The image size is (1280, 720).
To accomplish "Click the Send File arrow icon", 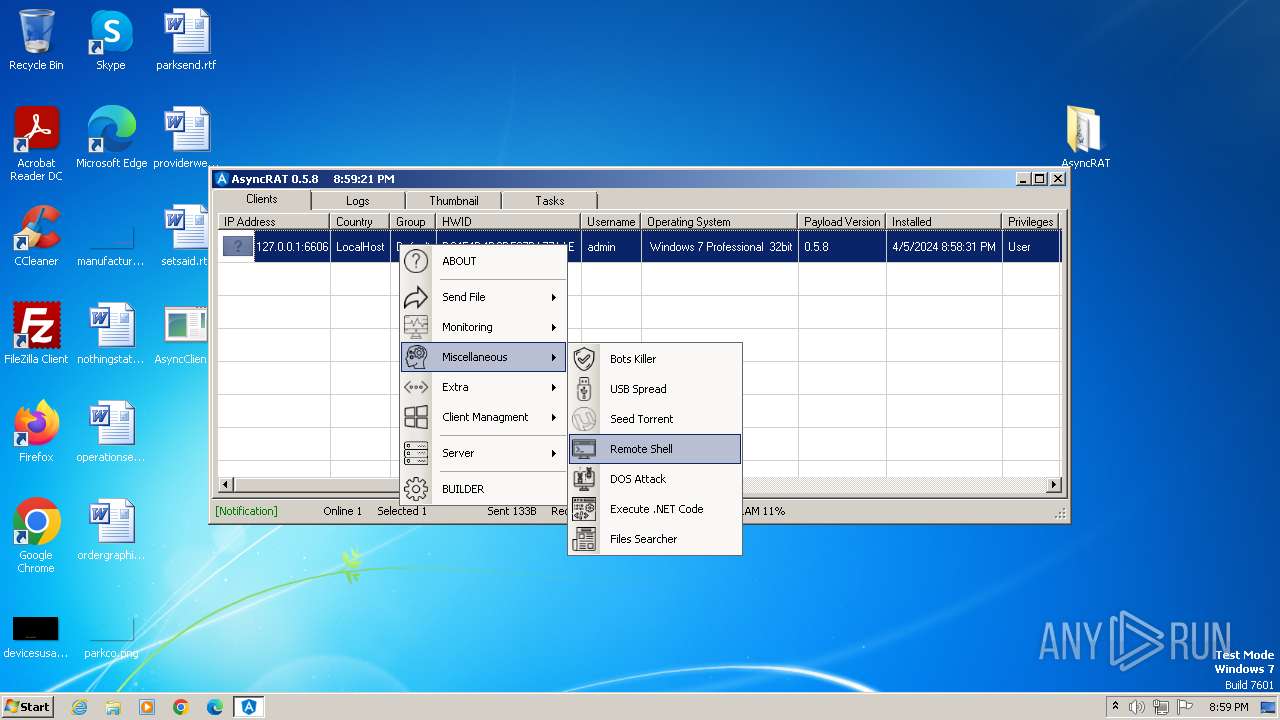I will (x=416, y=297).
